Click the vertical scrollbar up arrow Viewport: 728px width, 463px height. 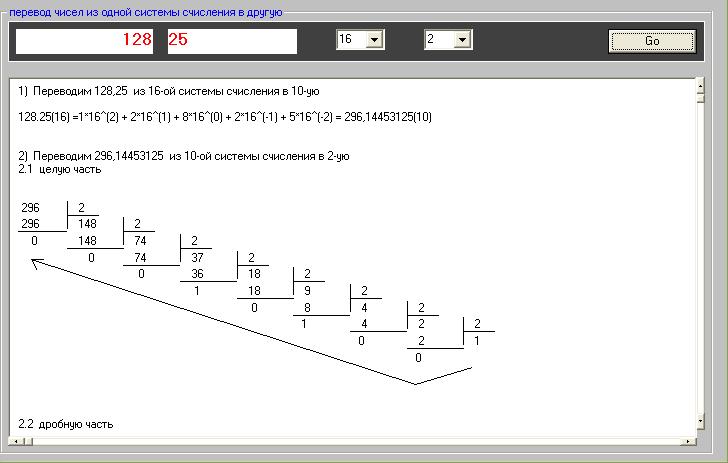(700, 85)
